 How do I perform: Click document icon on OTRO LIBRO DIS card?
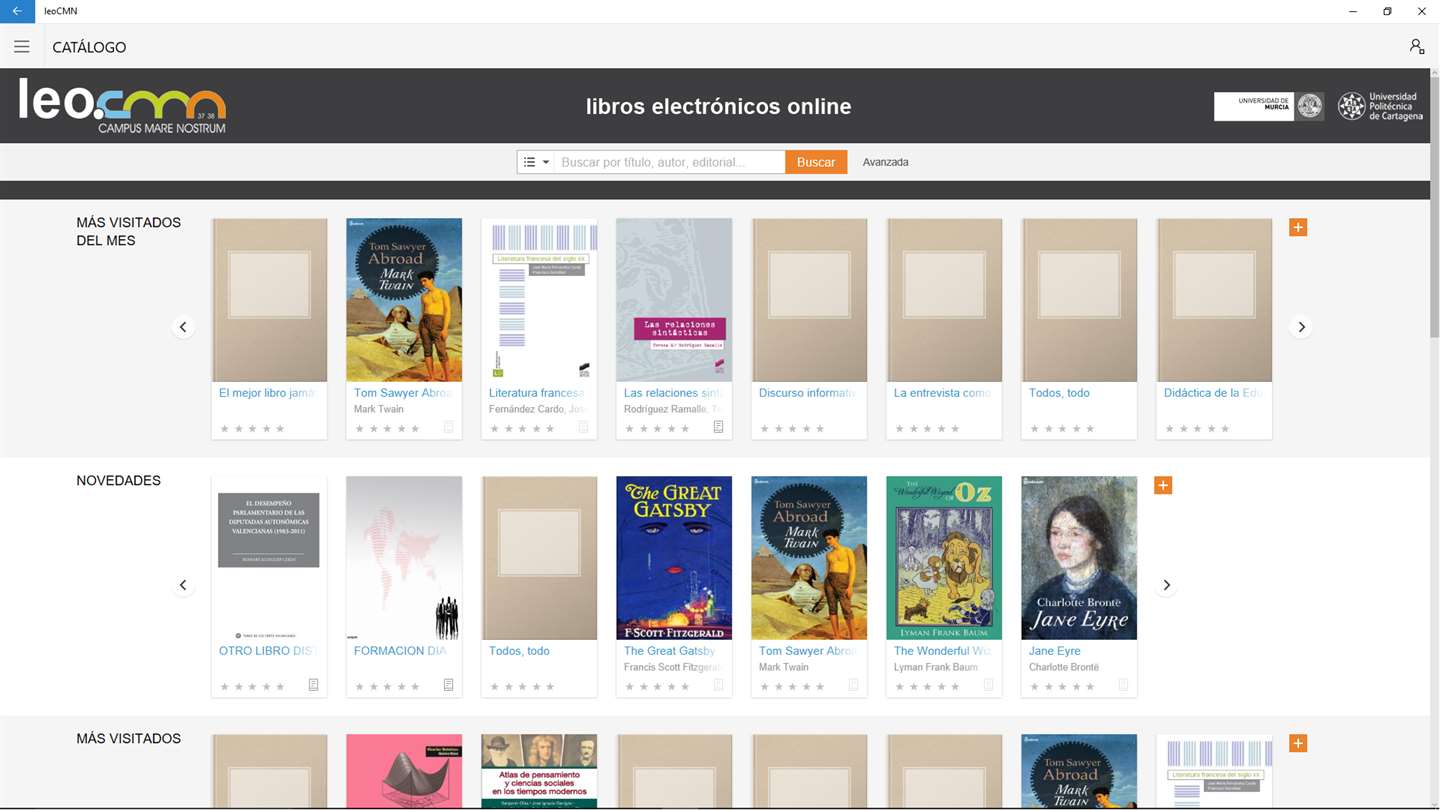[313, 685]
